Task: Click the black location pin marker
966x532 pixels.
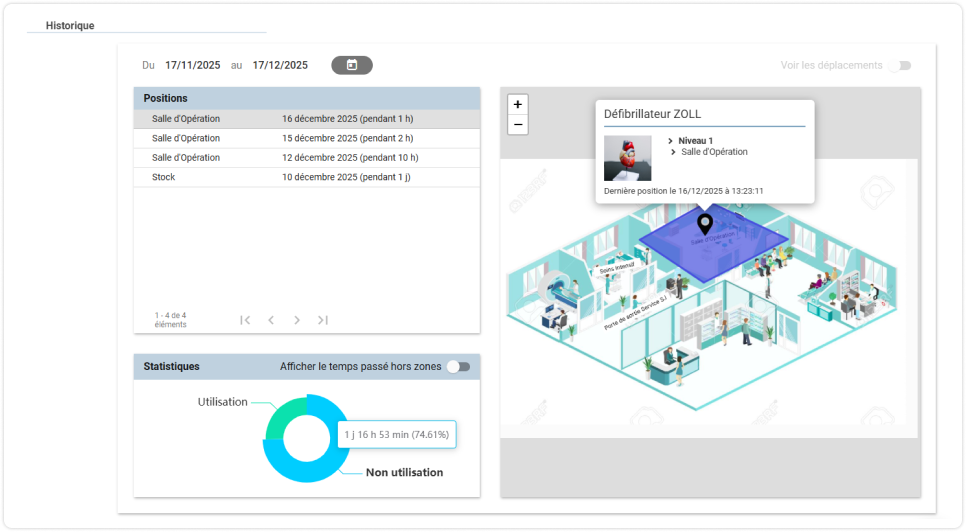Action: coord(705,224)
